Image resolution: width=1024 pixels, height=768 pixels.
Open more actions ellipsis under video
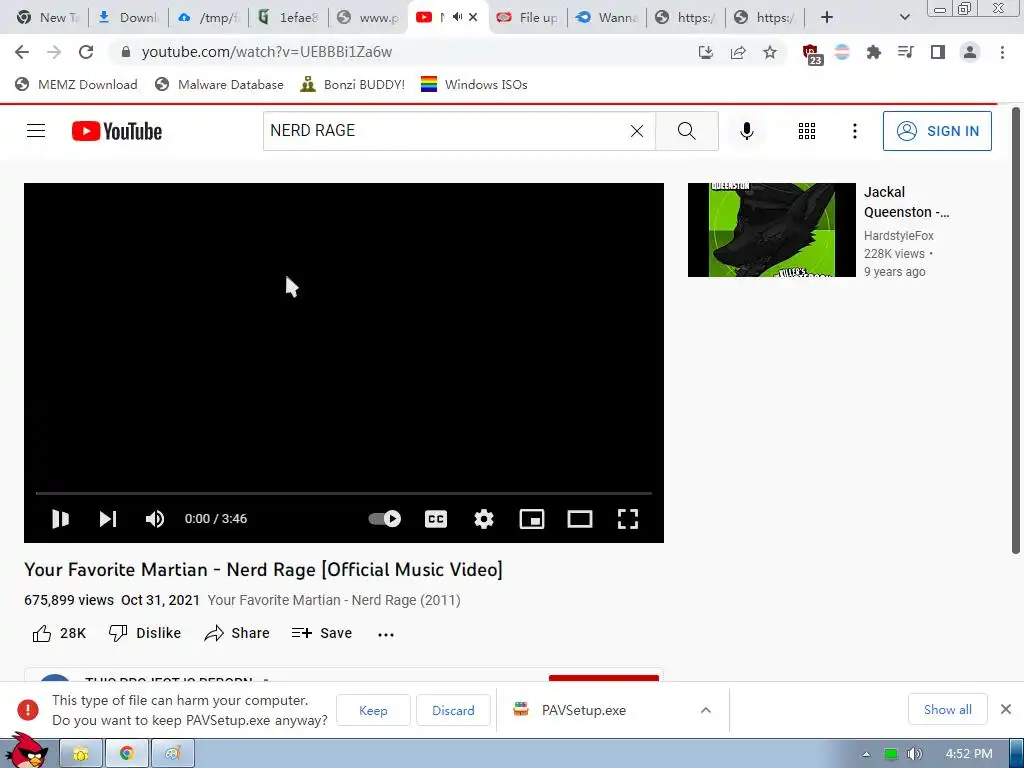click(x=386, y=634)
